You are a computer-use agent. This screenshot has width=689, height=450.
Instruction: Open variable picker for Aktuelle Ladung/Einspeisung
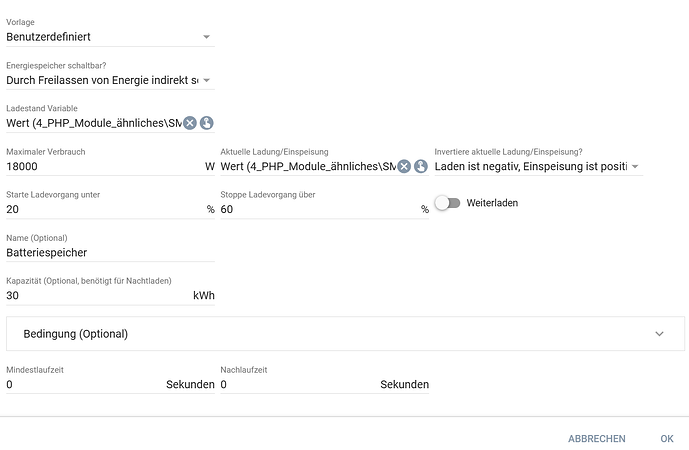(x=421, y=166)
